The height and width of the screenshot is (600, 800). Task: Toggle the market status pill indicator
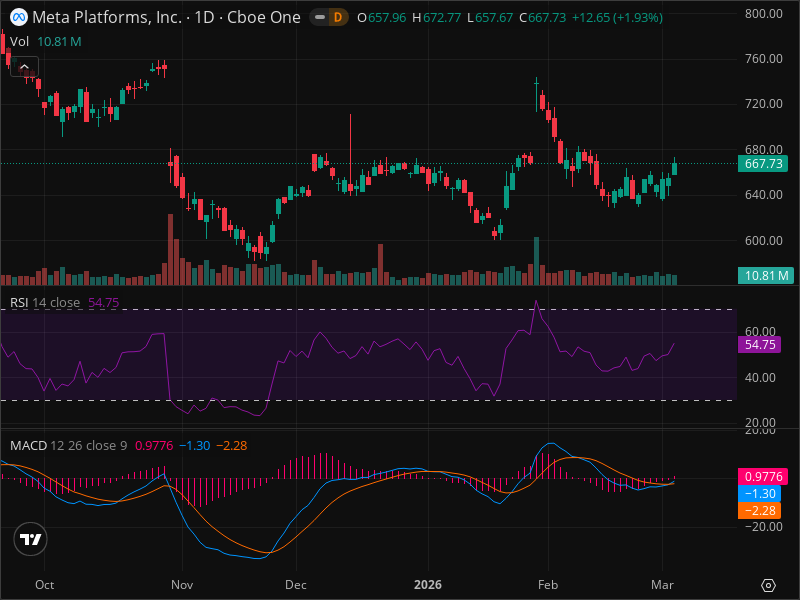point(320,17)
